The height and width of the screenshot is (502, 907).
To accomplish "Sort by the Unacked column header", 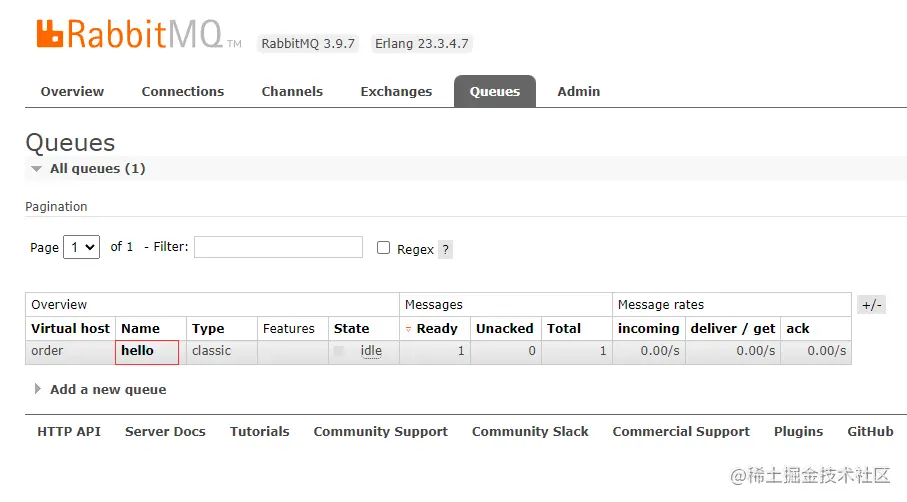I will pyautogui.click(x=504, y=328).
